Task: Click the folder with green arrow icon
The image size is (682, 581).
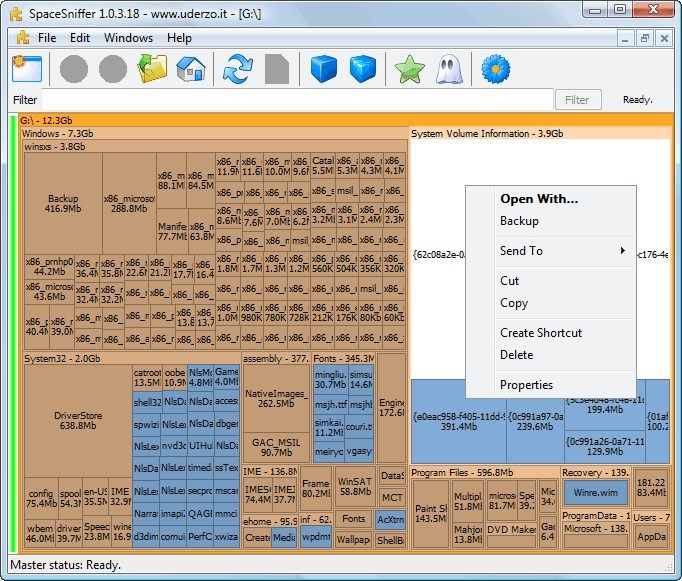Action: coord(152,69)
